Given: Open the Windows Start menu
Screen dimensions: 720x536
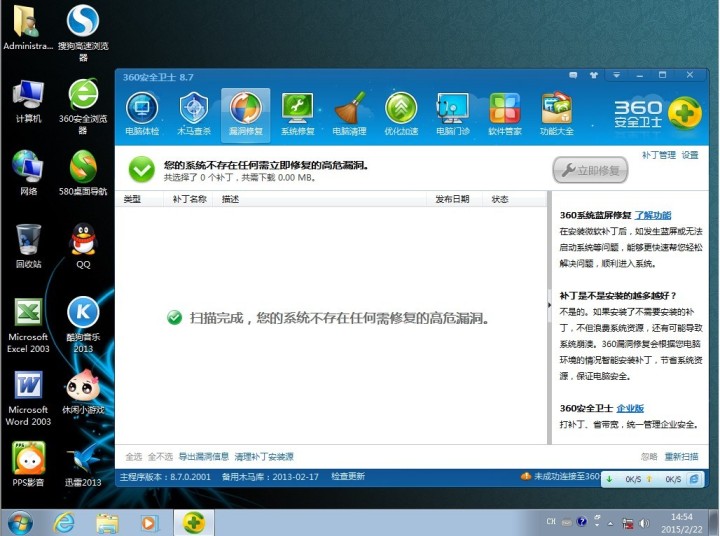Looking at the screenshot, I should tap(20, 523).
